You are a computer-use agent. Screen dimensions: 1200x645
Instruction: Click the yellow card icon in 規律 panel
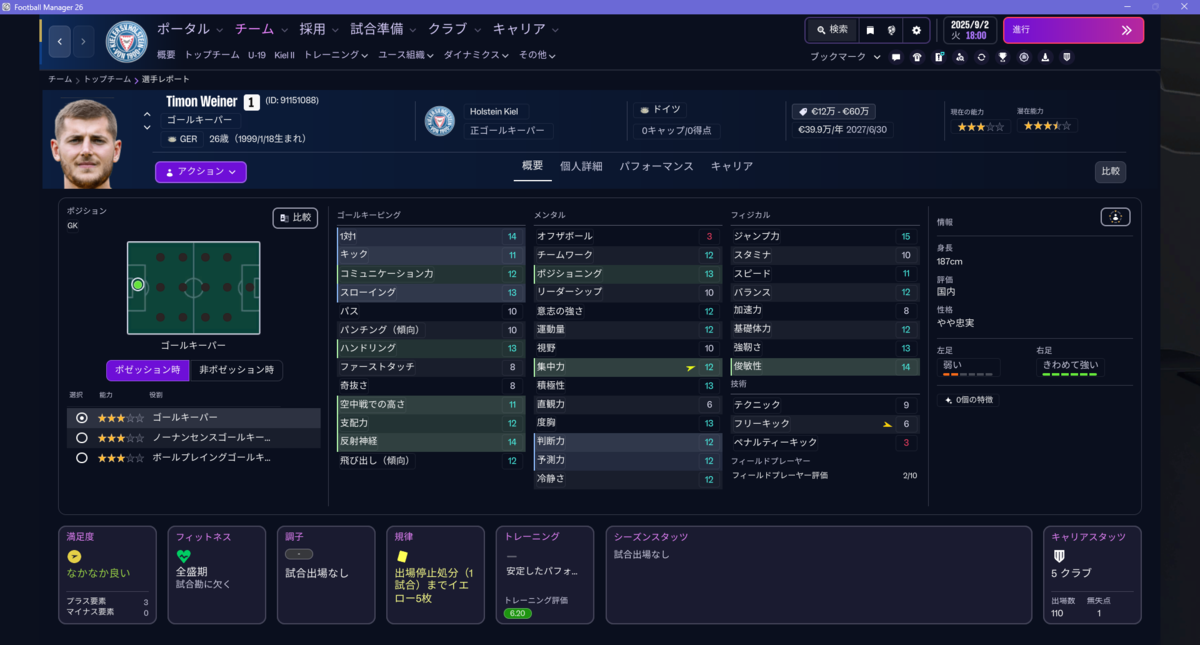tap(402, 556)
